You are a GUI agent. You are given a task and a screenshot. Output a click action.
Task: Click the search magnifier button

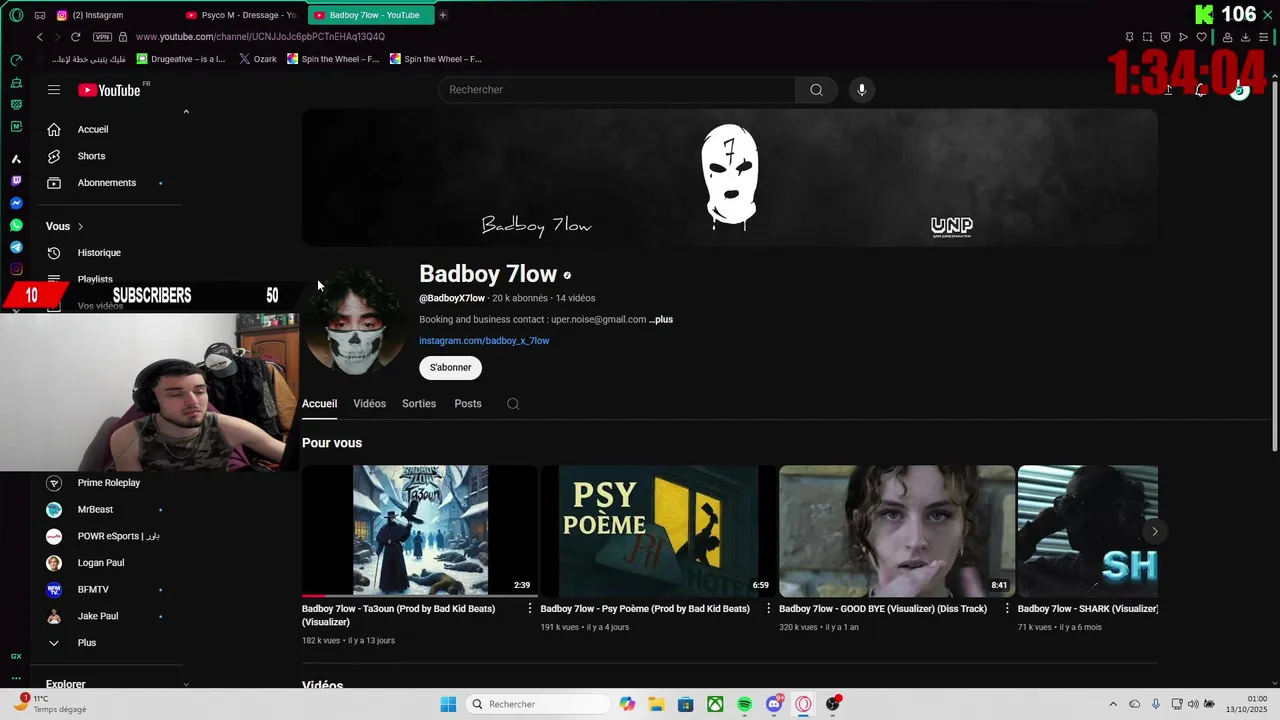click(x=816, y=90)
